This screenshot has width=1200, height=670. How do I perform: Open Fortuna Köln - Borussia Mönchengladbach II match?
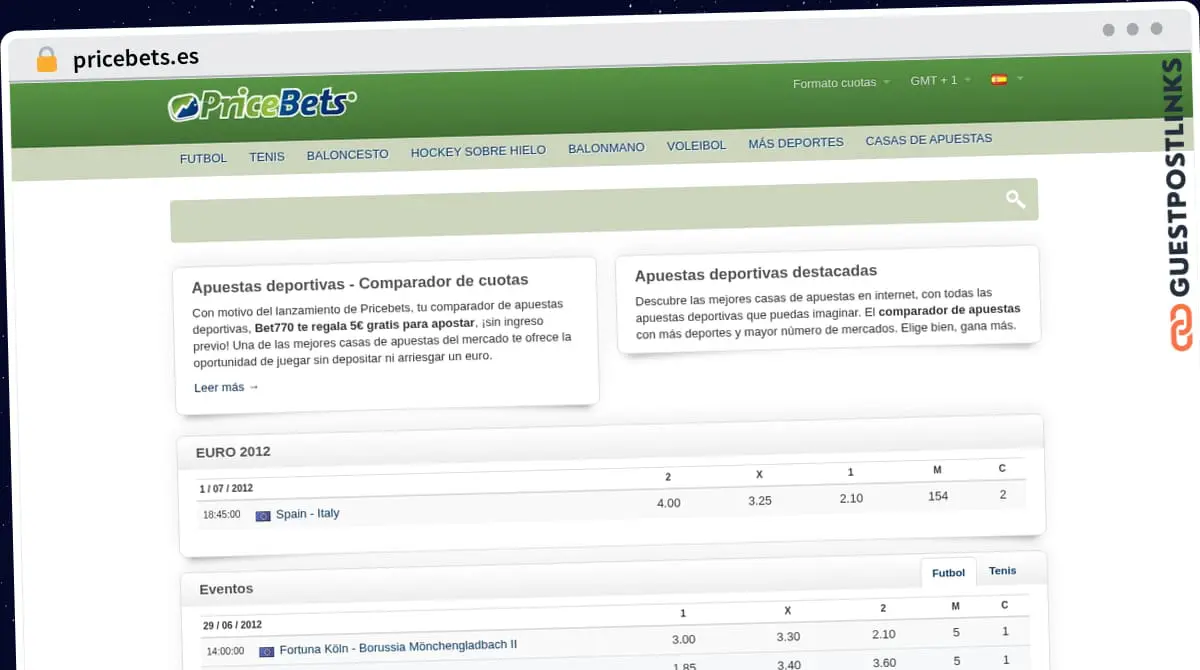click(x=397, y=647)
